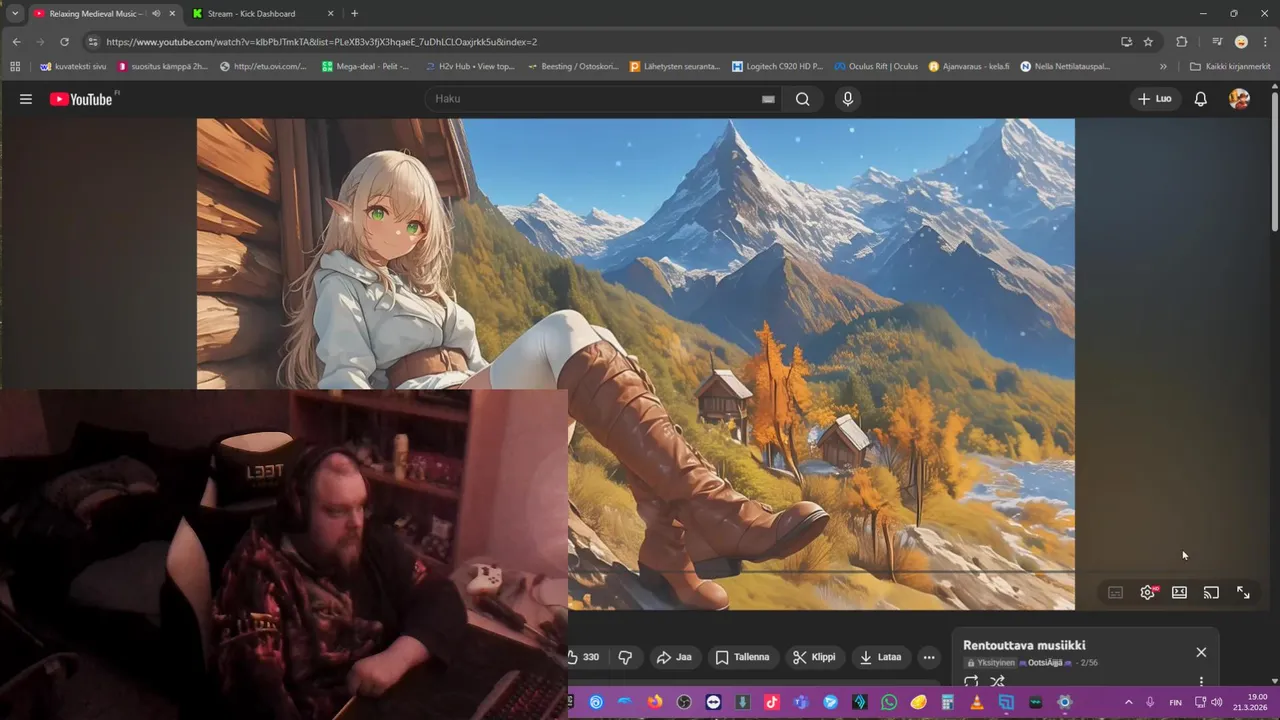Image resolution: width=1280 pixels, height=720 pixels.
Task: Open Logitech C920 HD bookmark
Action: click(x=777, y=67)
